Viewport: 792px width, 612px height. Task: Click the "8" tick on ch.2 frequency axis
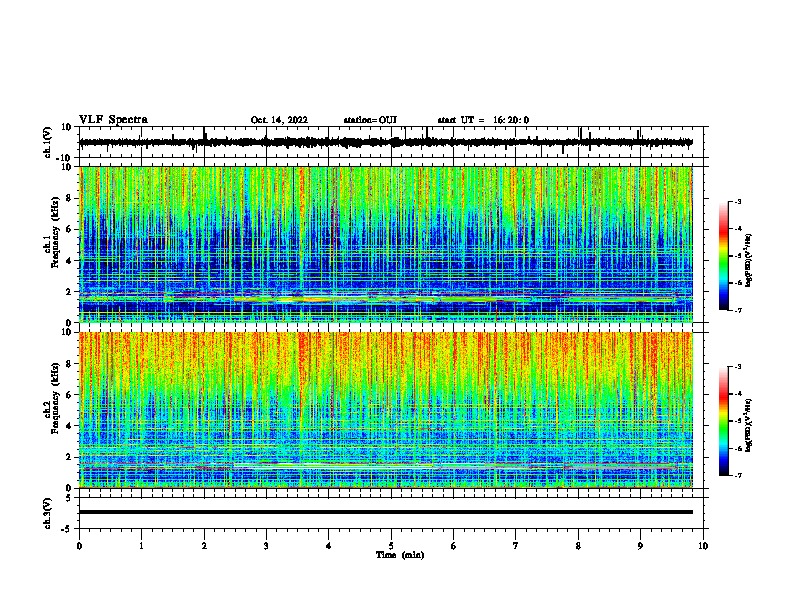point(69,364)
